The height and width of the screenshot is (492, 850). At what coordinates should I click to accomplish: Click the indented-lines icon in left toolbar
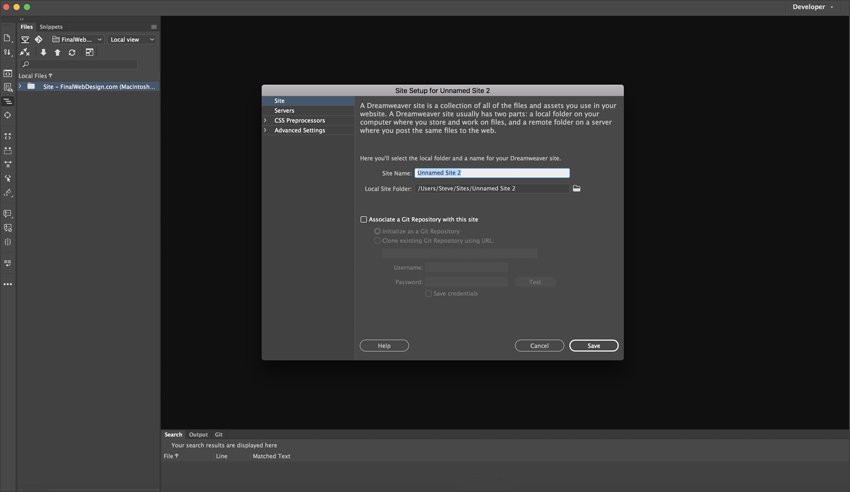pos(8,101)
